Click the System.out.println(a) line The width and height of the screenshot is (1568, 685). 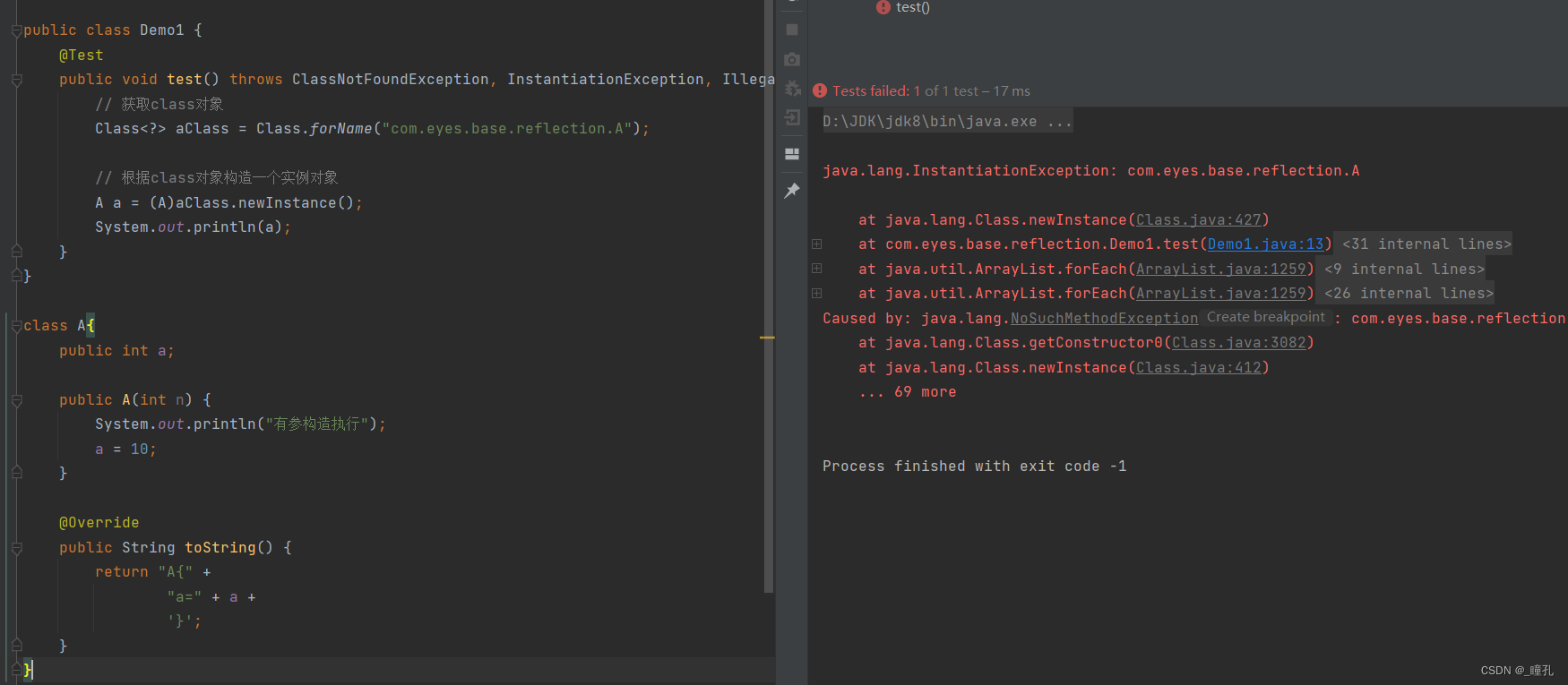click(x=193, y=227)
